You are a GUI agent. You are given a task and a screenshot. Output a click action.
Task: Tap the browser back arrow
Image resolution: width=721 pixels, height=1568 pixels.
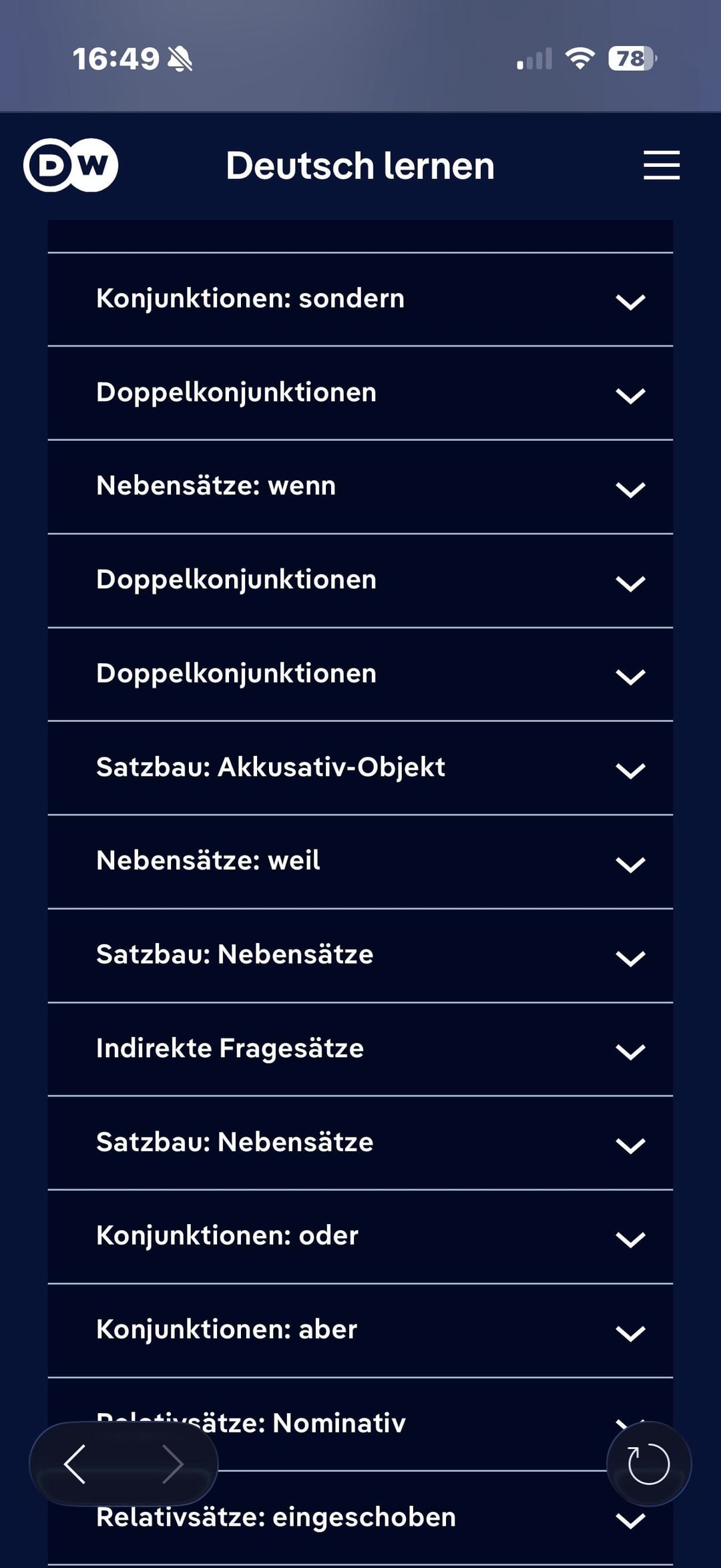click(75, 1464)
